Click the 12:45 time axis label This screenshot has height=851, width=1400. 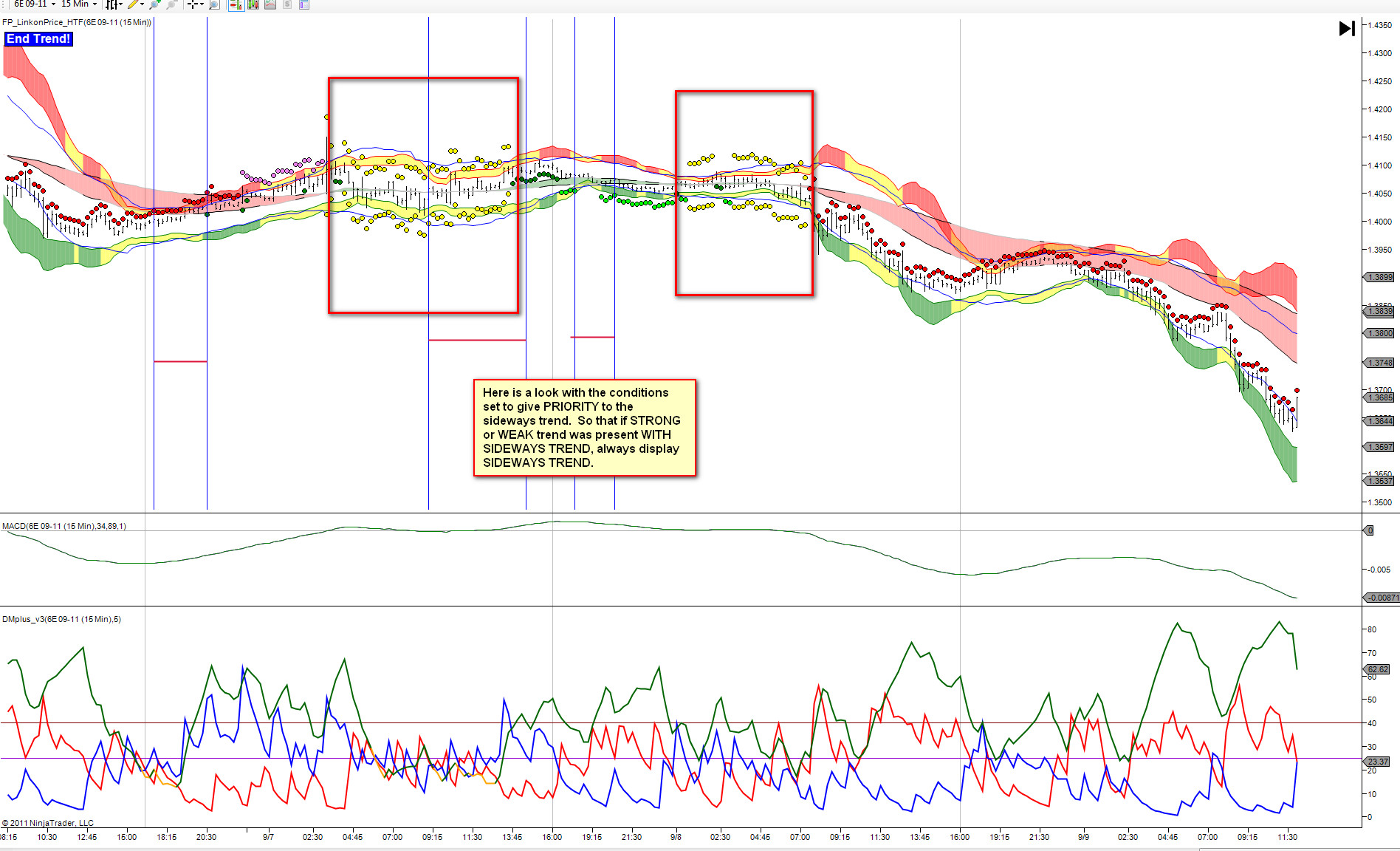click(x=87, y=837)
